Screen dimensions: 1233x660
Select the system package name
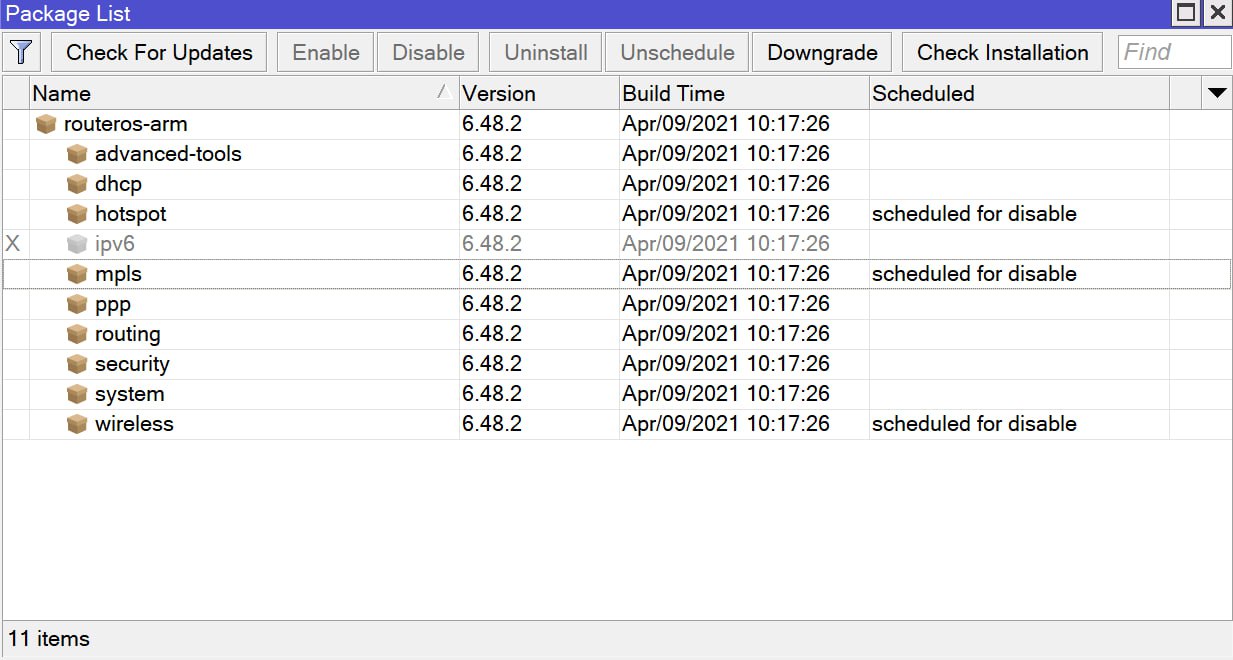pos(129,394)
